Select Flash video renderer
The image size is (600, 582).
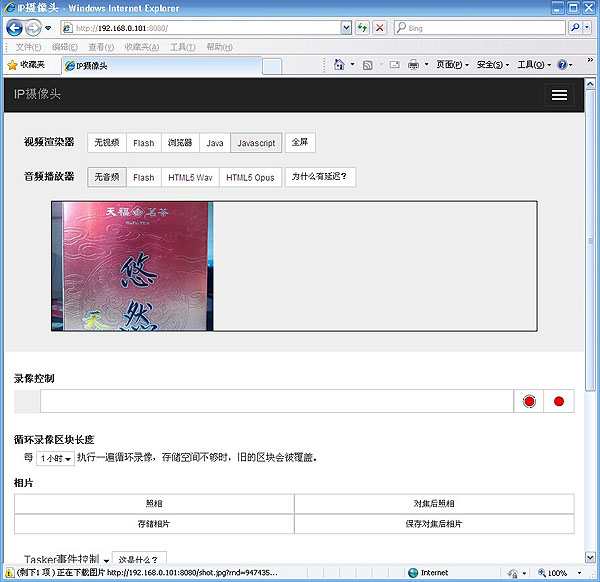143,143
